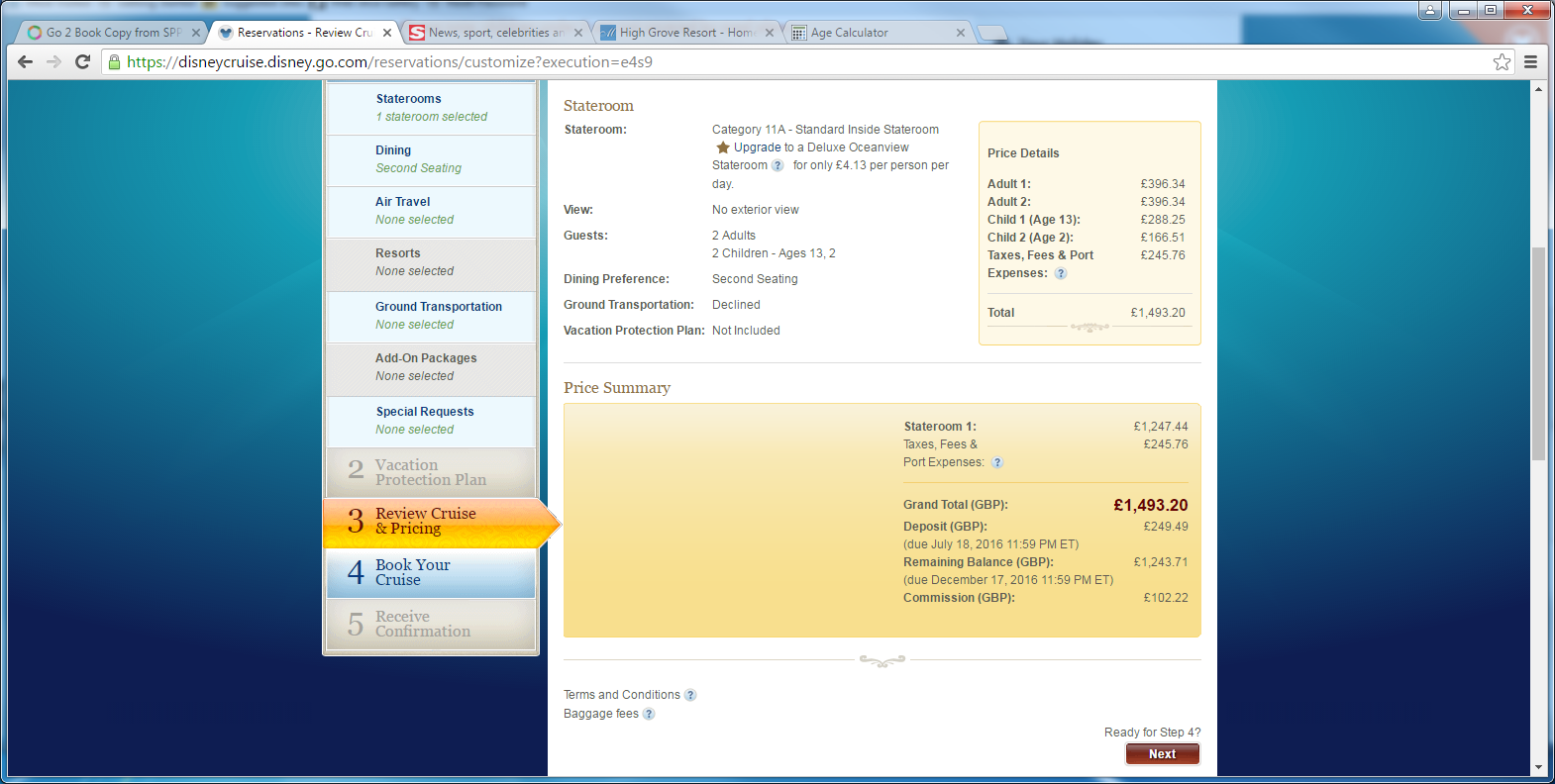Screen dimensions: 1555x784
Task: Open the Chrome hamburger menu
Action: pyautogui.click(x=1530, y=61)
